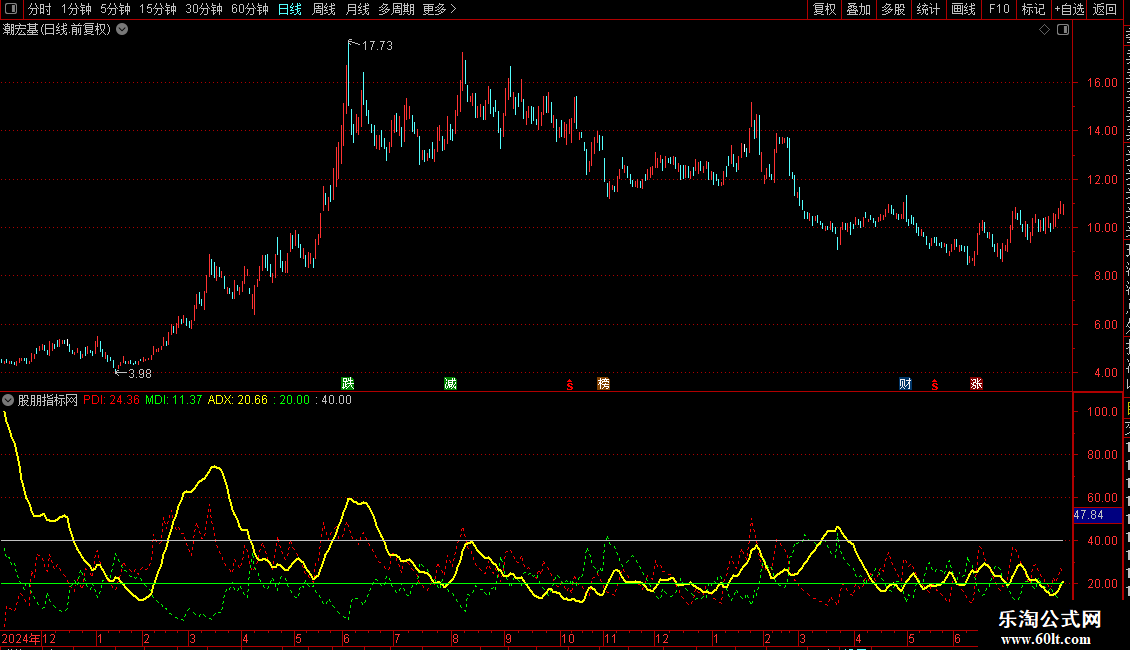The width and height of the screenshot is (1130, 650).
Task: Open the 复权 adjustment menu
Action: click(x=824, y=9)
